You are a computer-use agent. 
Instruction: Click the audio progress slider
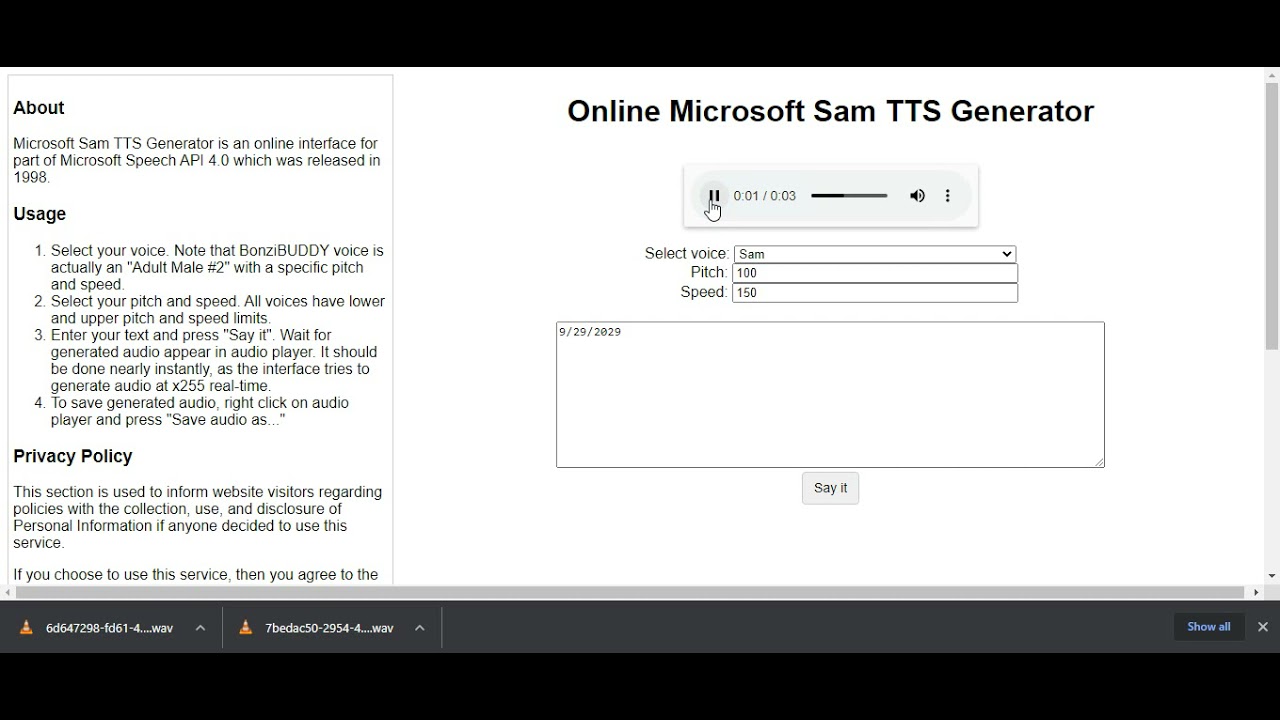pyautogui.click(x=849, y=196)
